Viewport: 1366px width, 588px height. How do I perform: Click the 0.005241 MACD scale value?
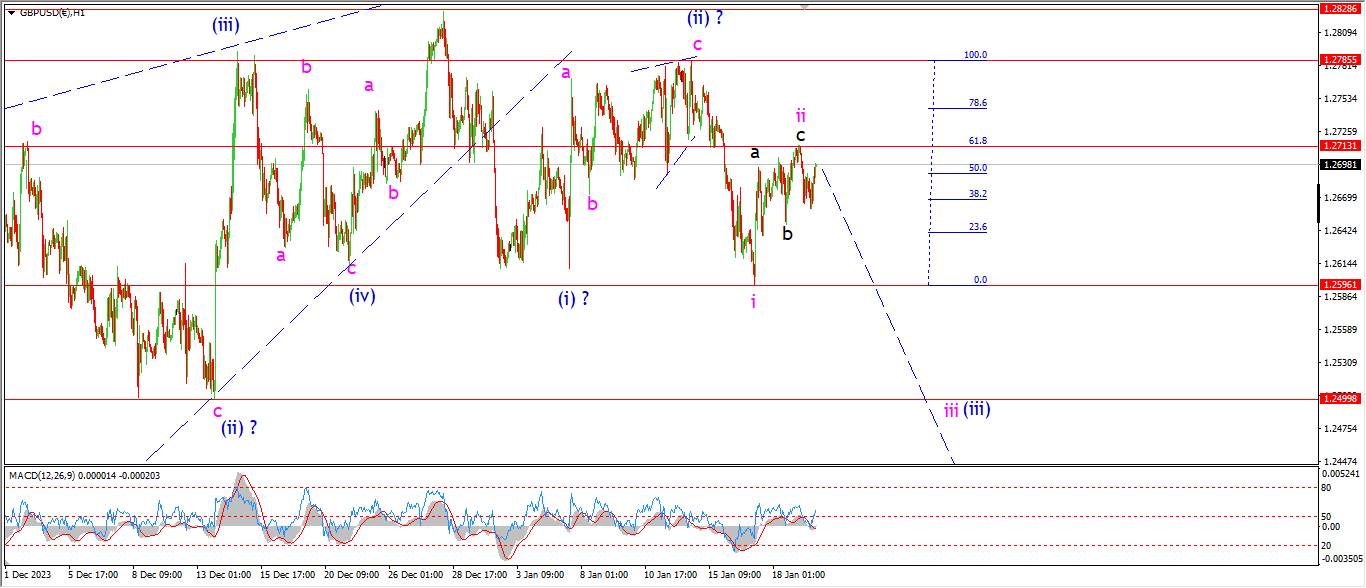[x=1340, y=473]
